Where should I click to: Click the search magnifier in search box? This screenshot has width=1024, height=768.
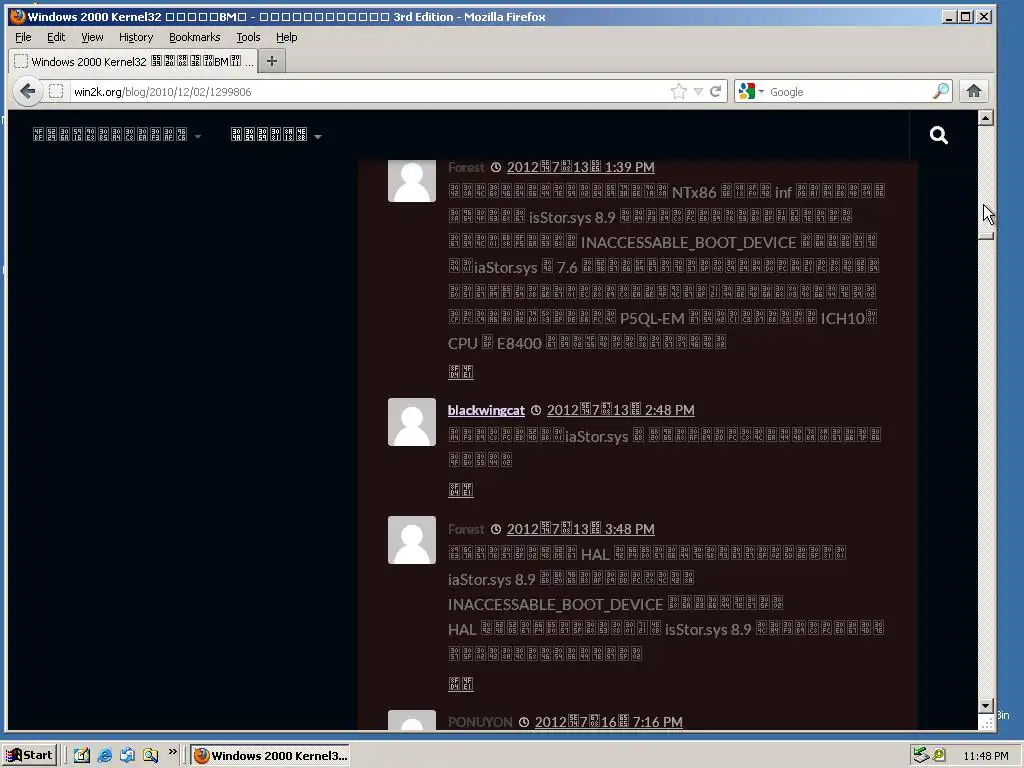(940, 91)
